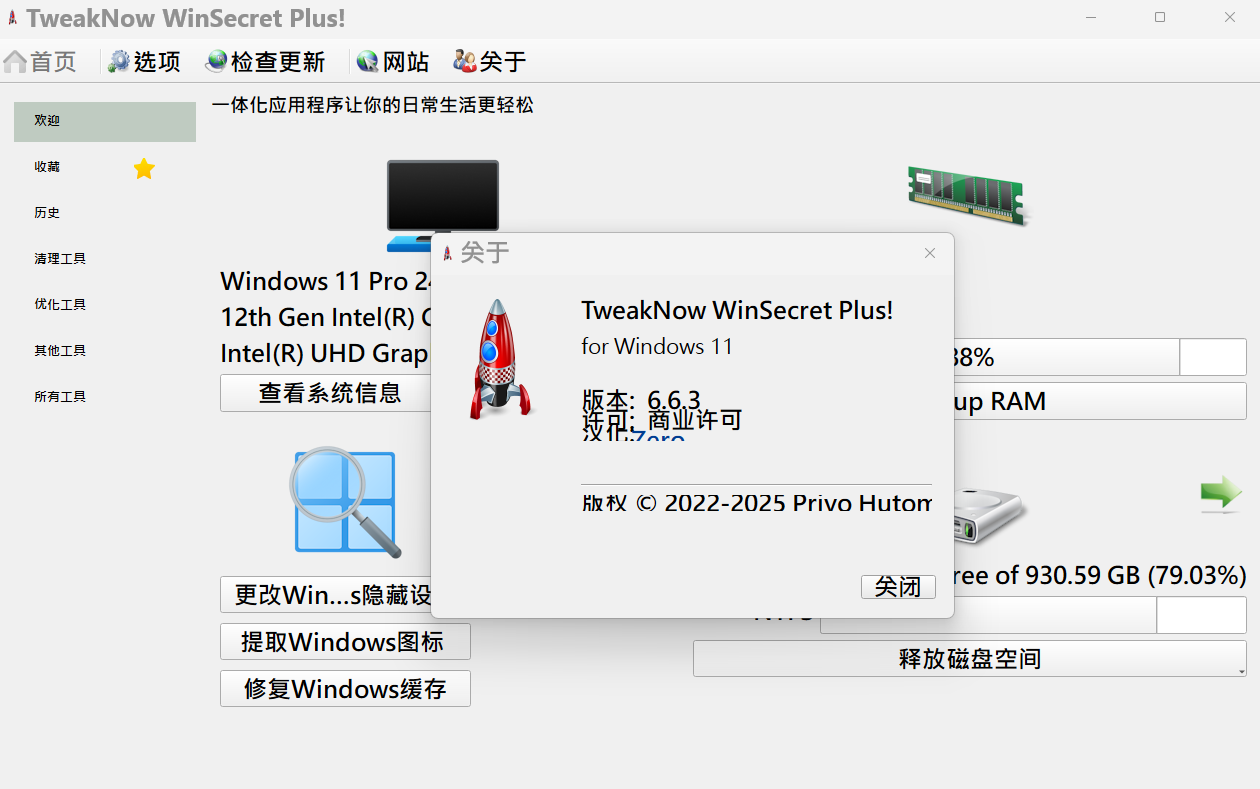
Task: Close the 关于 dialog with X
Action: 930,253
